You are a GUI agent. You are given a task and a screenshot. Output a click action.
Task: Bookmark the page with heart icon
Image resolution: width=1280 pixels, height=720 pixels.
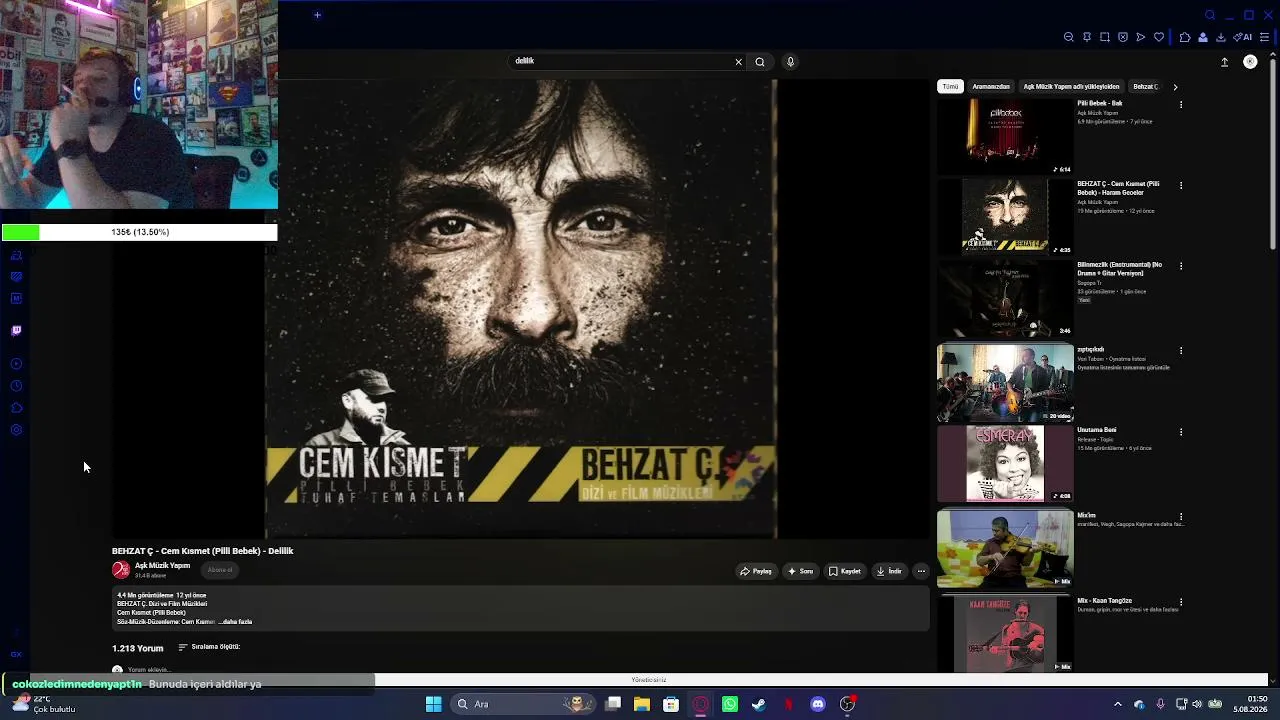pyautogui.click(x=1159, y=37)
